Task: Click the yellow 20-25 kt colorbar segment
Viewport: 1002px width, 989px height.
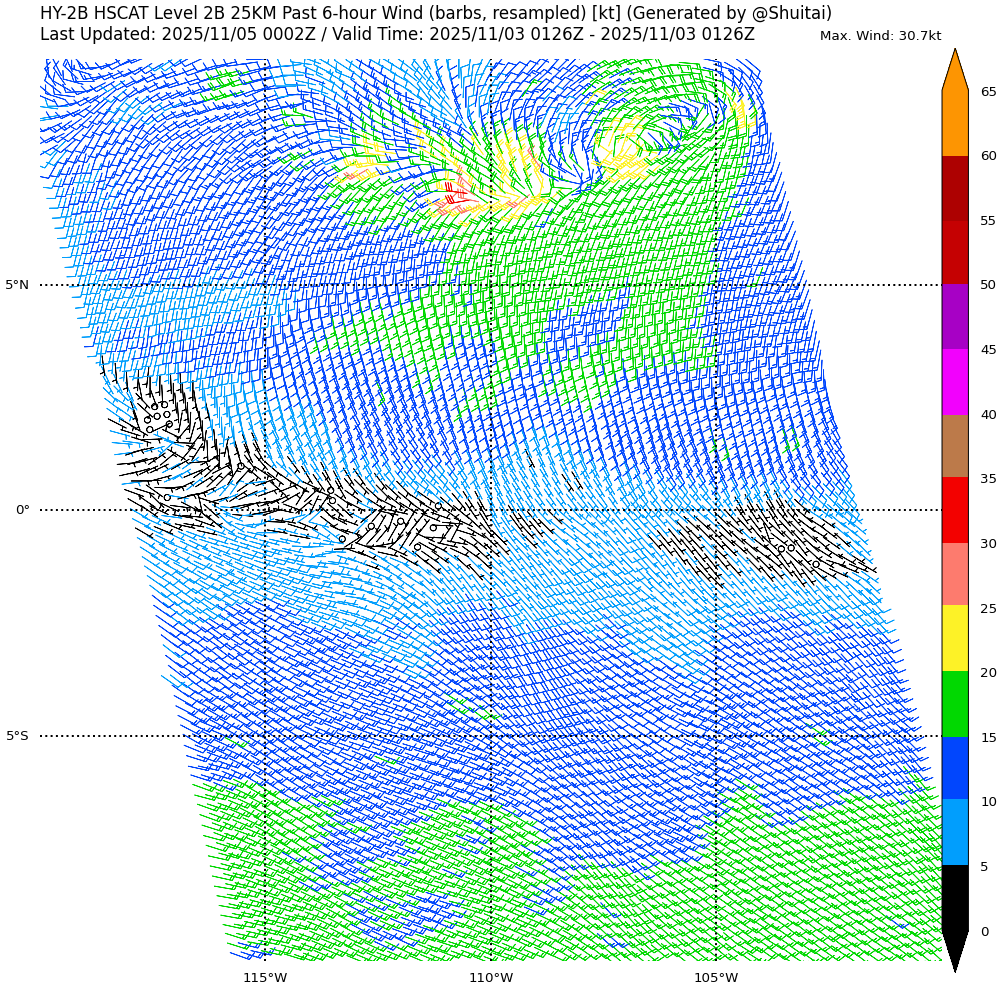Action: pyautogui.click(x=955, y=638)
